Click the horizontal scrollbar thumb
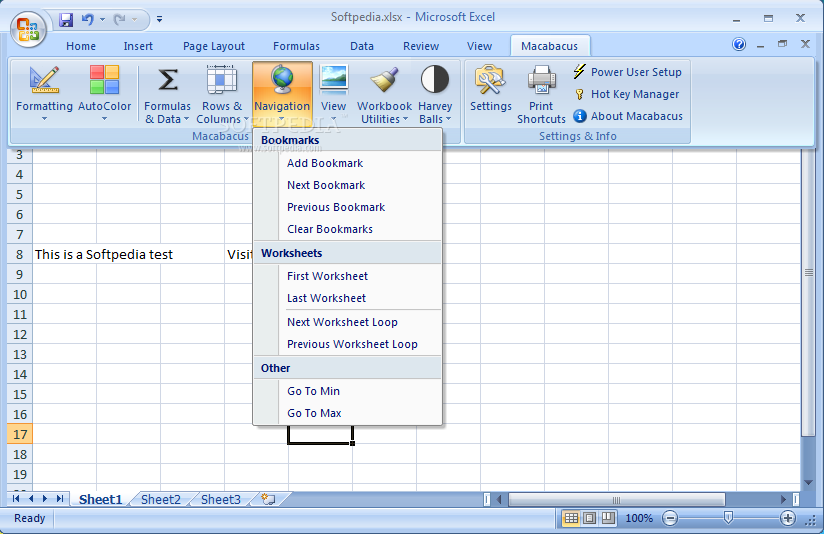824x534 pixels. [x=616, y=499]
